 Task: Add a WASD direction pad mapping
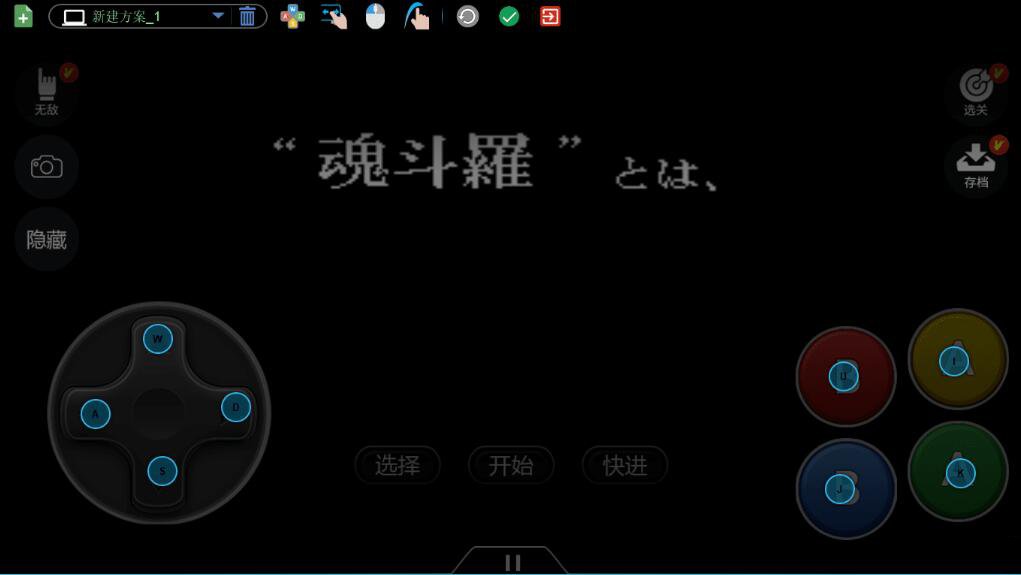[292, 16]
